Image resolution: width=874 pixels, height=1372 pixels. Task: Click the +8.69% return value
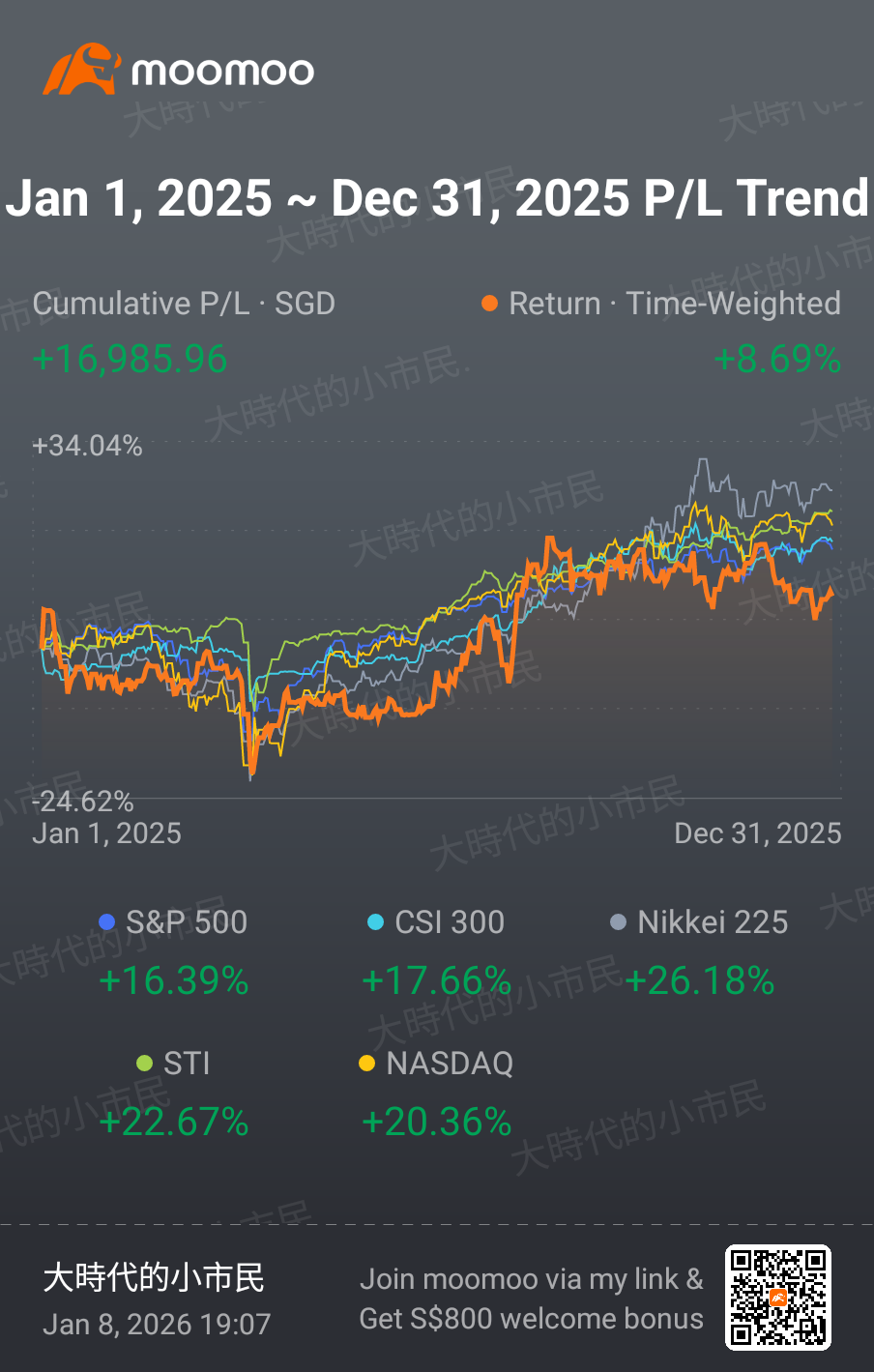tap(777, 360)
